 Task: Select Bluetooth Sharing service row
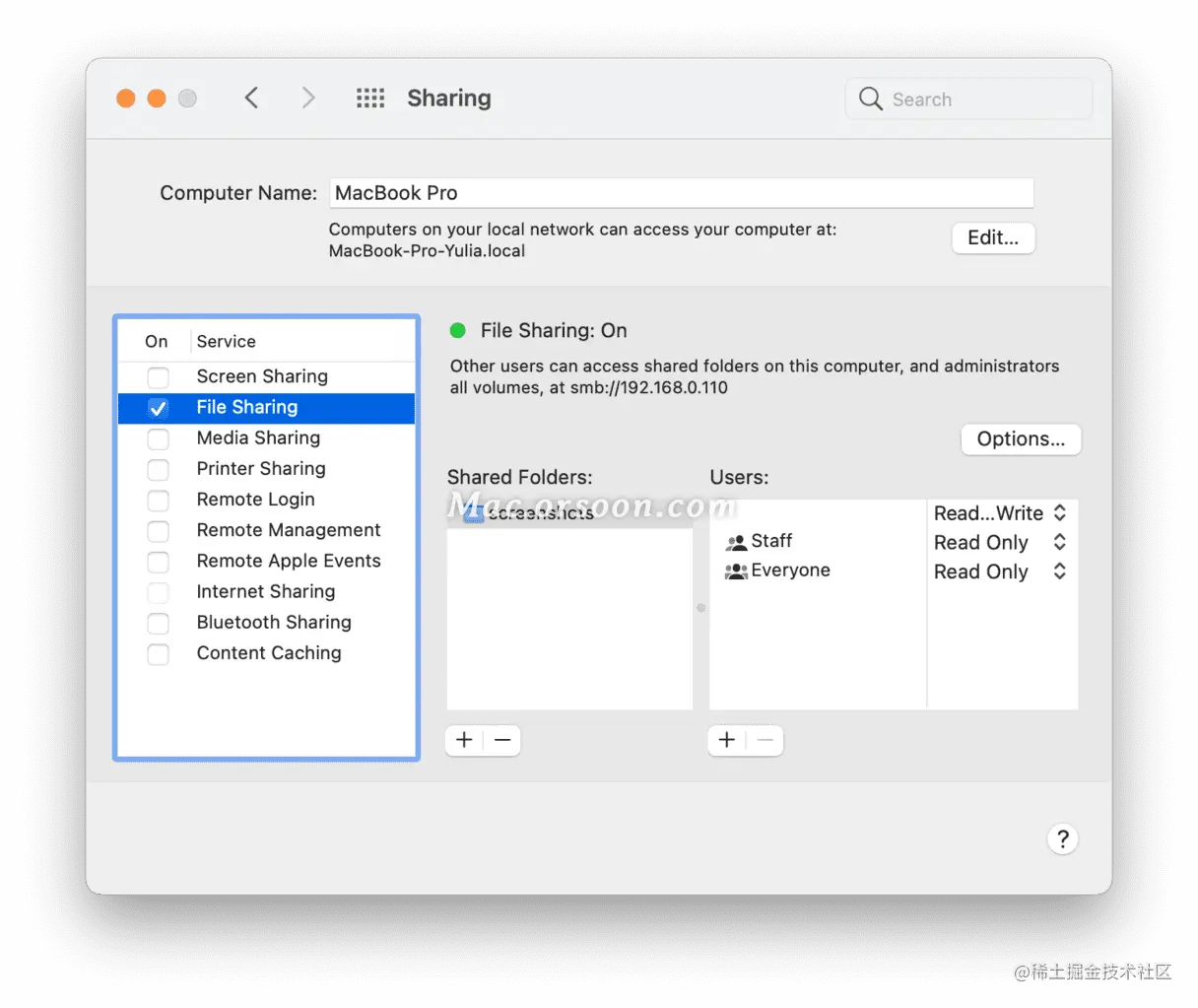pos(267,622)
